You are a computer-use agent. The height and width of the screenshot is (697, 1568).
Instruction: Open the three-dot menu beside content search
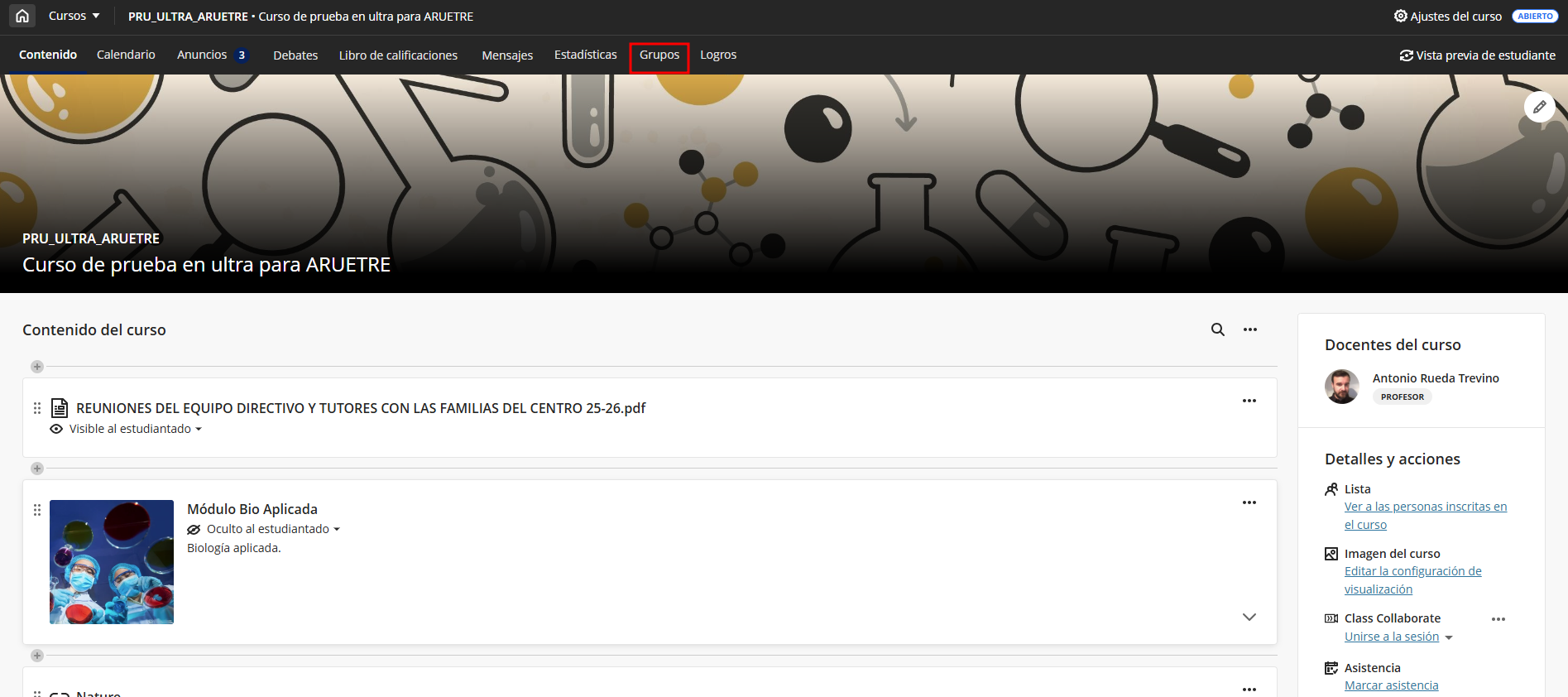(1249, 329)
